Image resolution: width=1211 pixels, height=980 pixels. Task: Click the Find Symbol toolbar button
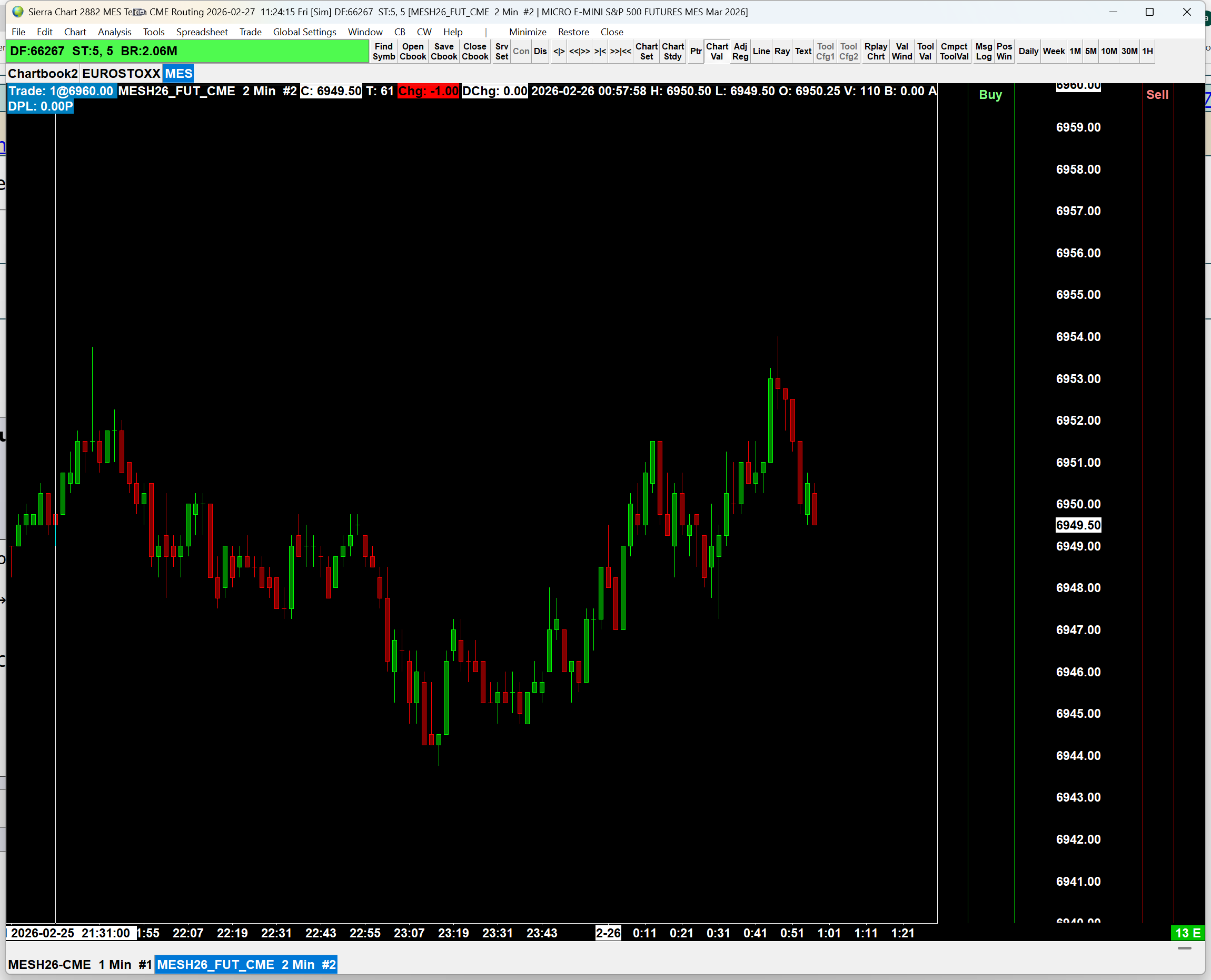click(383, 52)
